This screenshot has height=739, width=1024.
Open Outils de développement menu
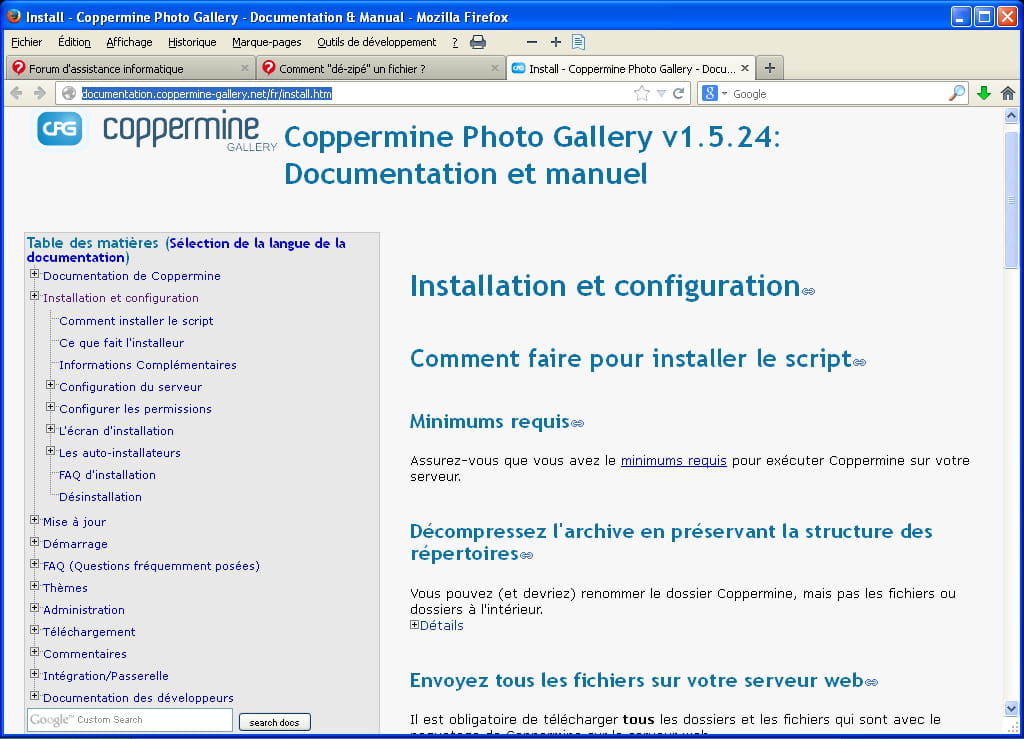click(x=377, y=42)
